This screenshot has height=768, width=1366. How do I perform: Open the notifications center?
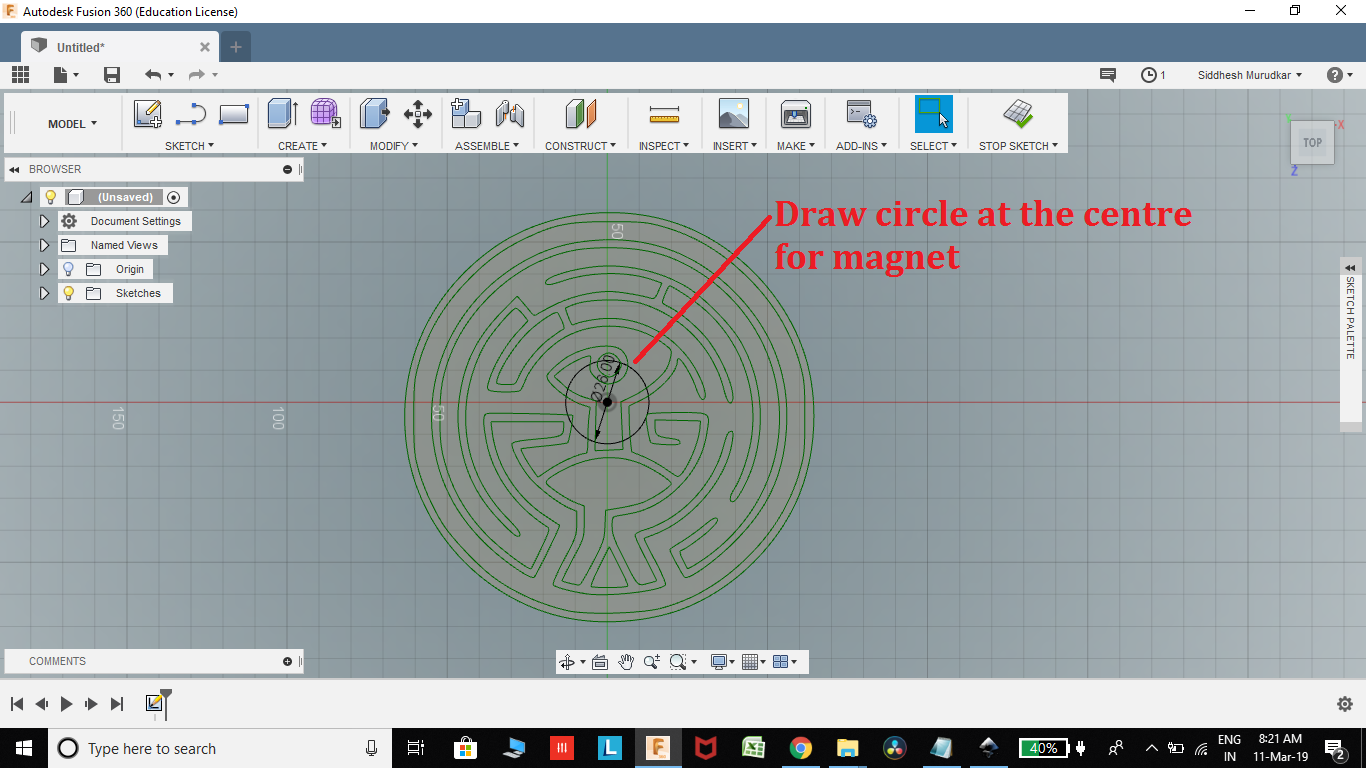click(x=1108, y=75)
